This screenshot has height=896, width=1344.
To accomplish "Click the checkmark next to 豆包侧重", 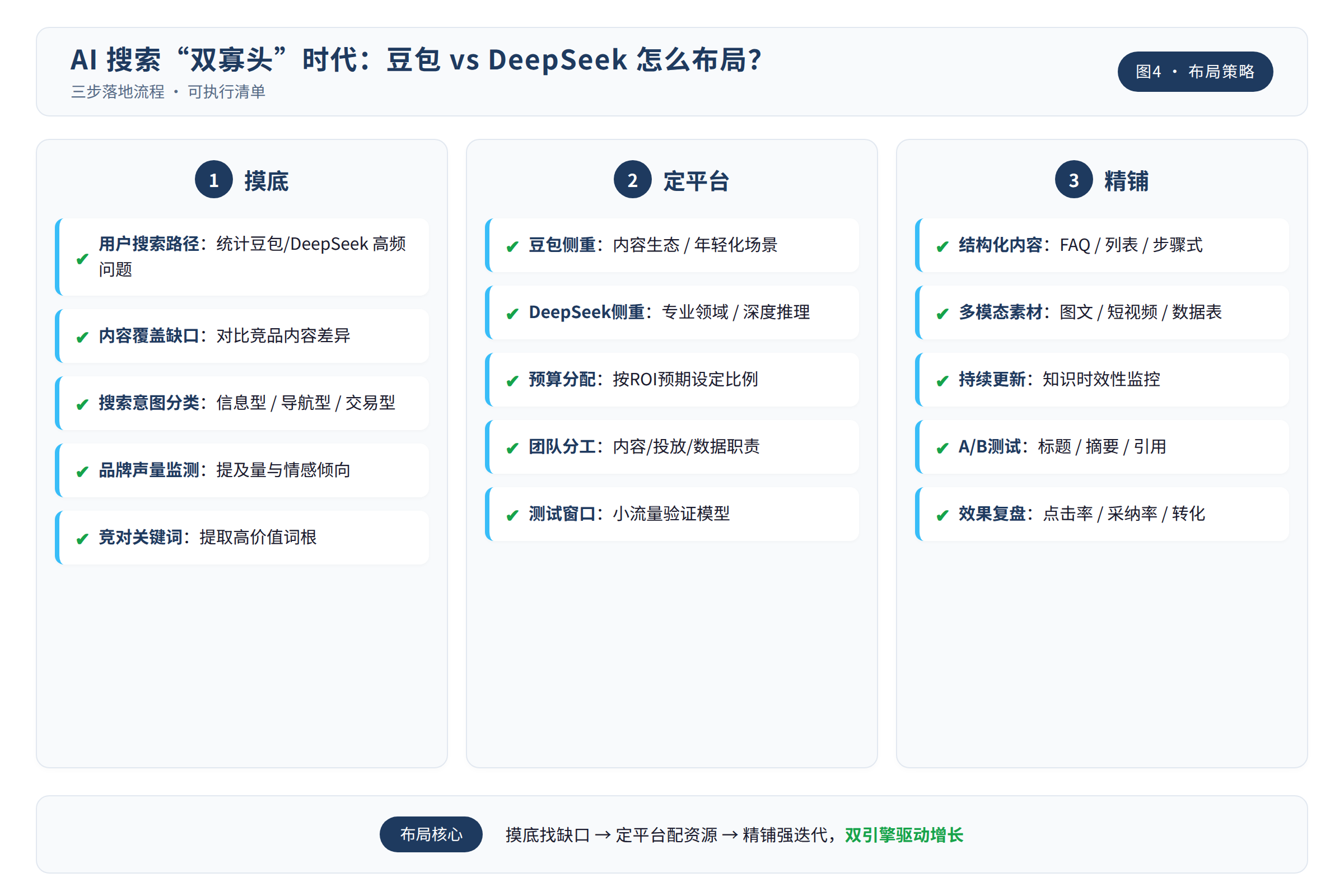I will (x=512, y=246).
